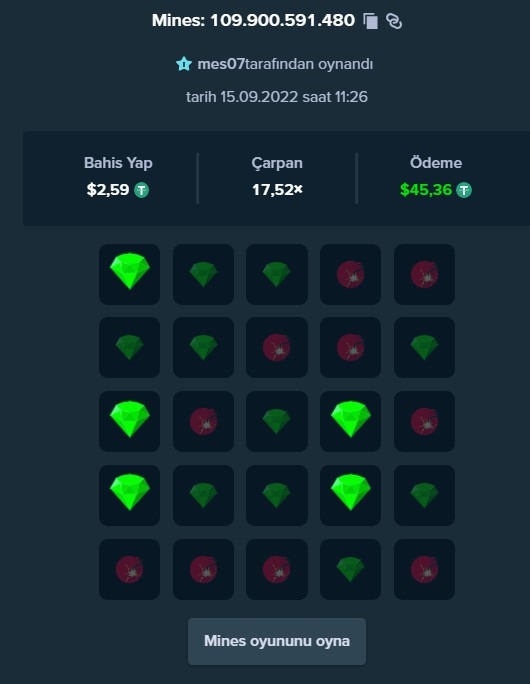Click the Mines oyununu oyna button
Screen dimensions: 530x684
tap(277, 641)
